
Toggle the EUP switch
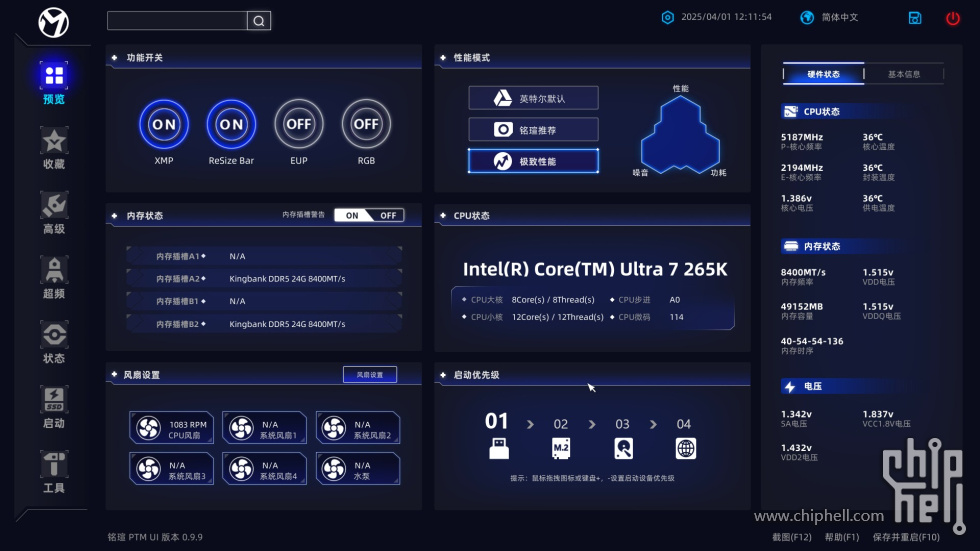(x=299, y=124)
